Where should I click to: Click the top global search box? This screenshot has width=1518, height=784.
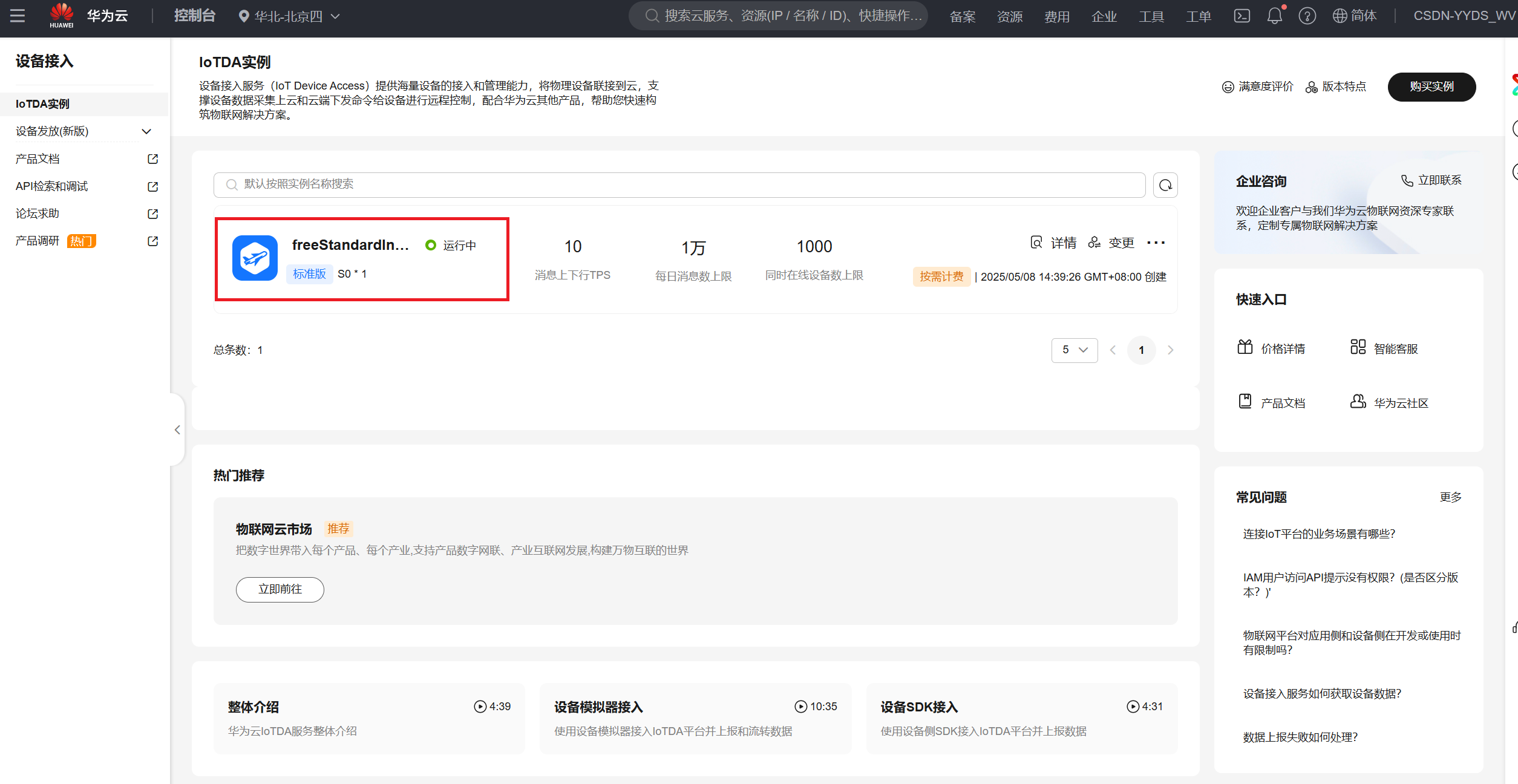coord(778,16)
